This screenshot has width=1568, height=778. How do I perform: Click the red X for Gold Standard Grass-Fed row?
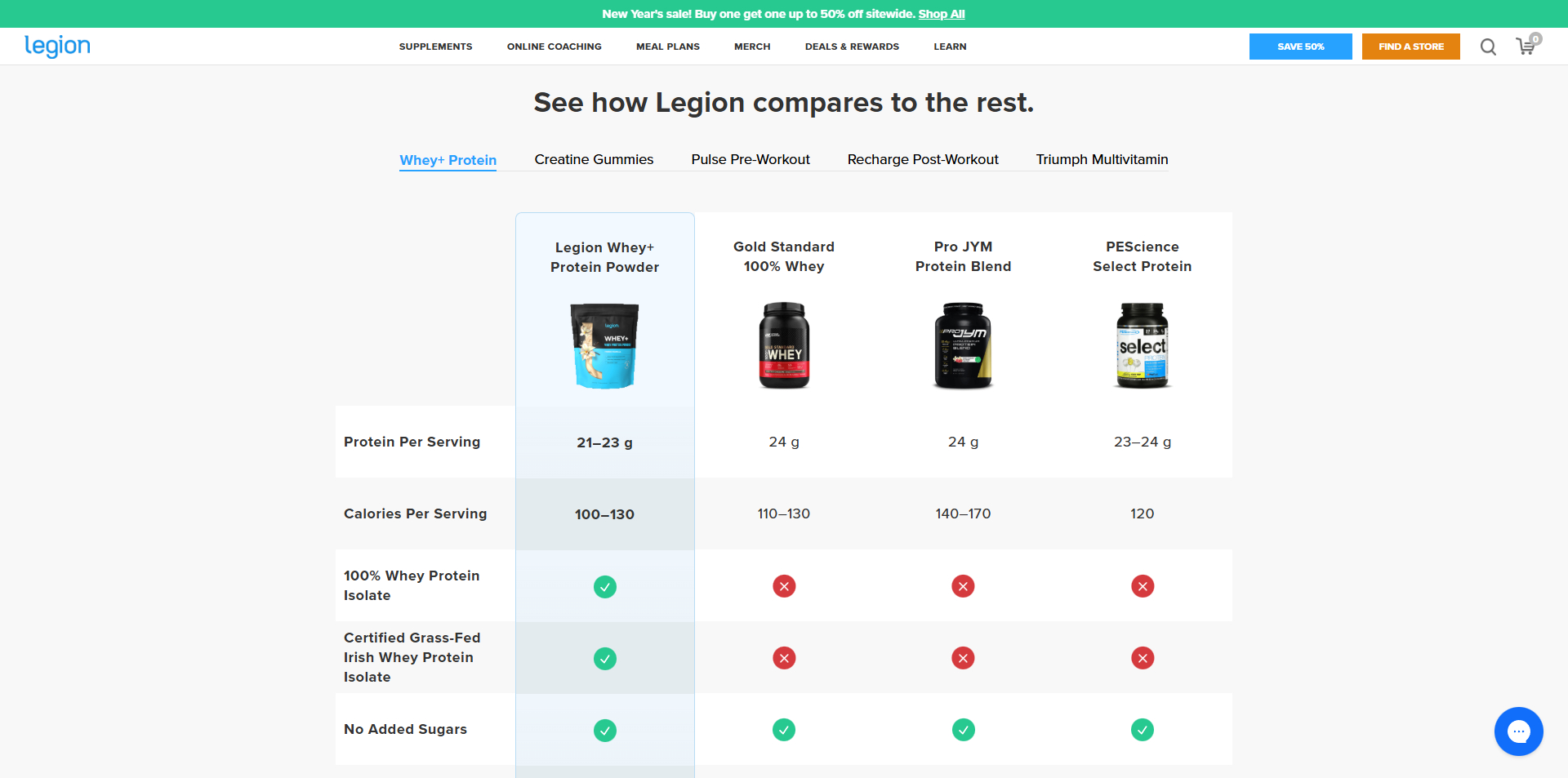coord(784,658)
